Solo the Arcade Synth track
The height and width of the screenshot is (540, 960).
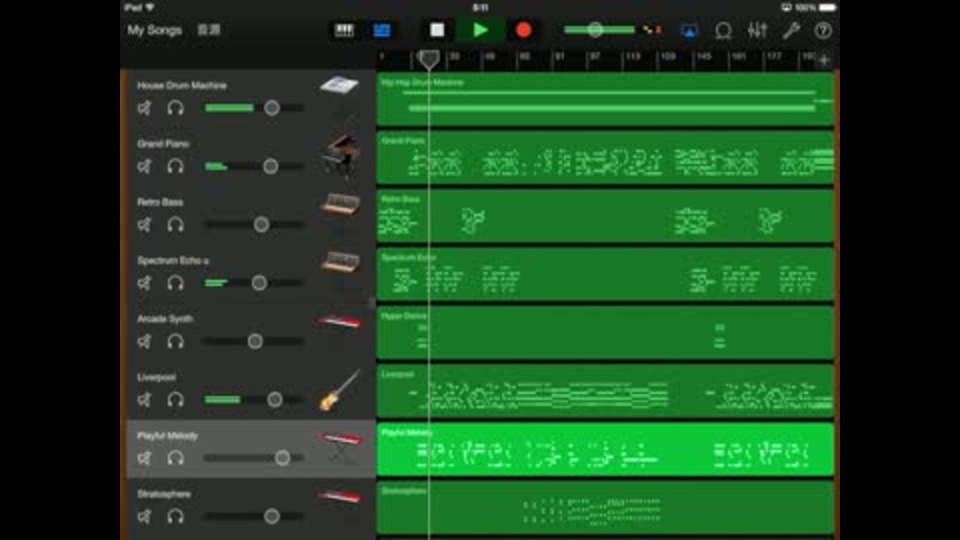pos(176,341)
